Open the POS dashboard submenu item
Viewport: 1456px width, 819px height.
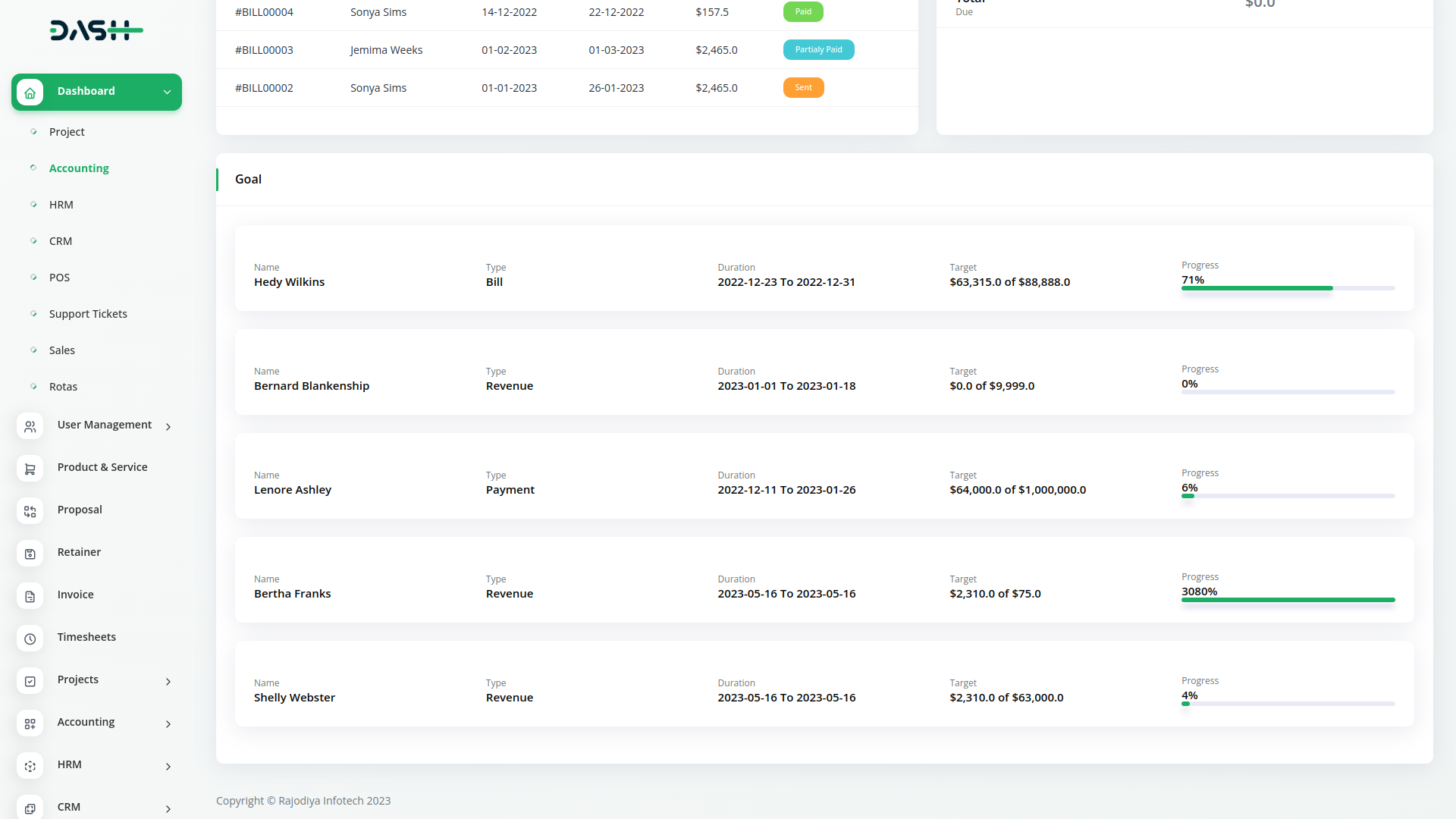59,278
